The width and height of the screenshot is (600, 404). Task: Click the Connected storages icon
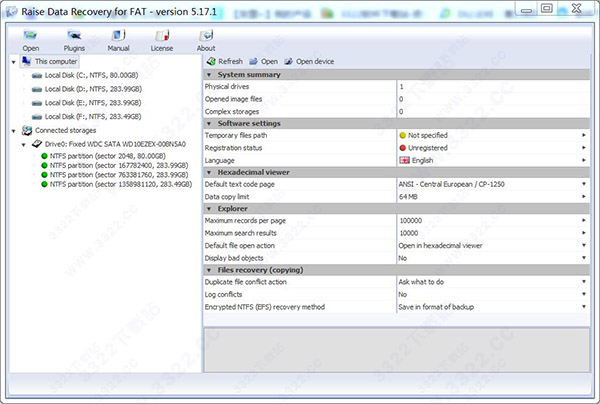tap(27, 130)
